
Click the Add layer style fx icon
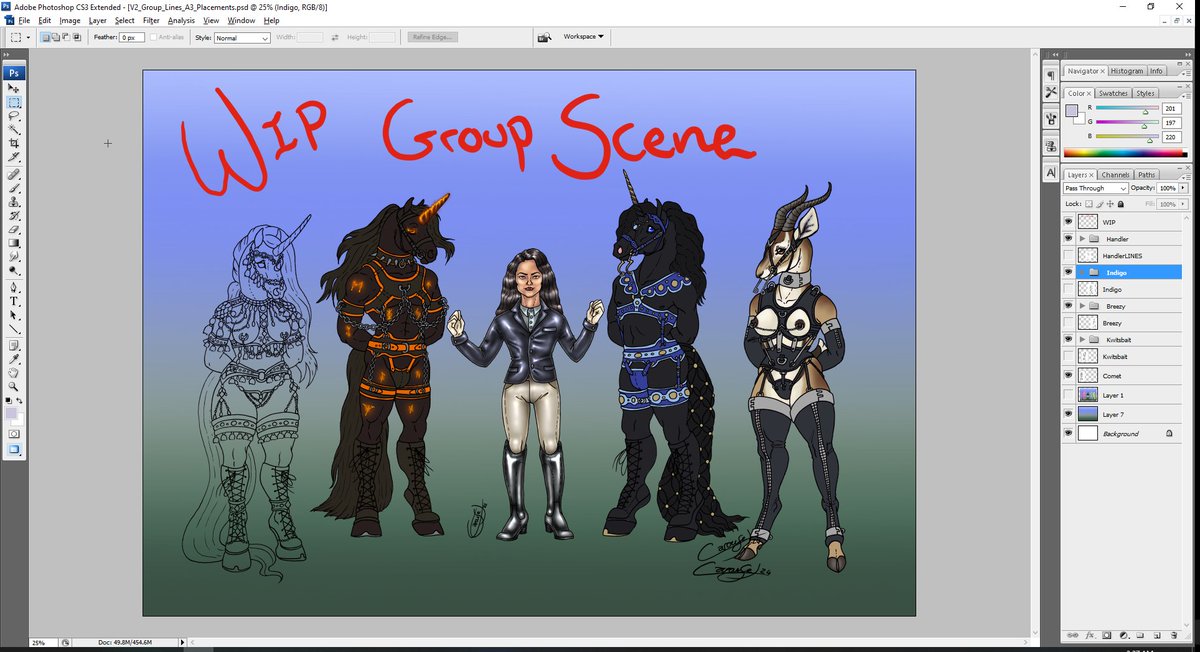(x=1089, y=635)
